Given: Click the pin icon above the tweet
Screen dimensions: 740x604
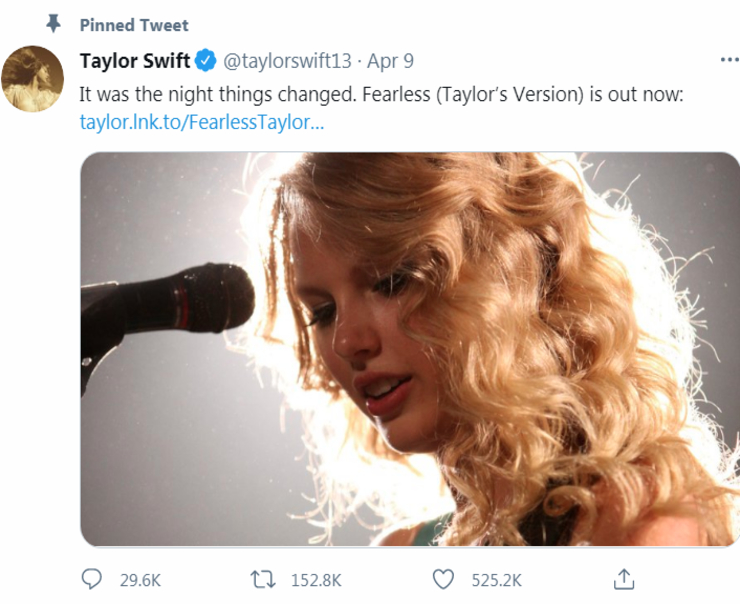Looking at the screenshot, I should click(53, 24).
